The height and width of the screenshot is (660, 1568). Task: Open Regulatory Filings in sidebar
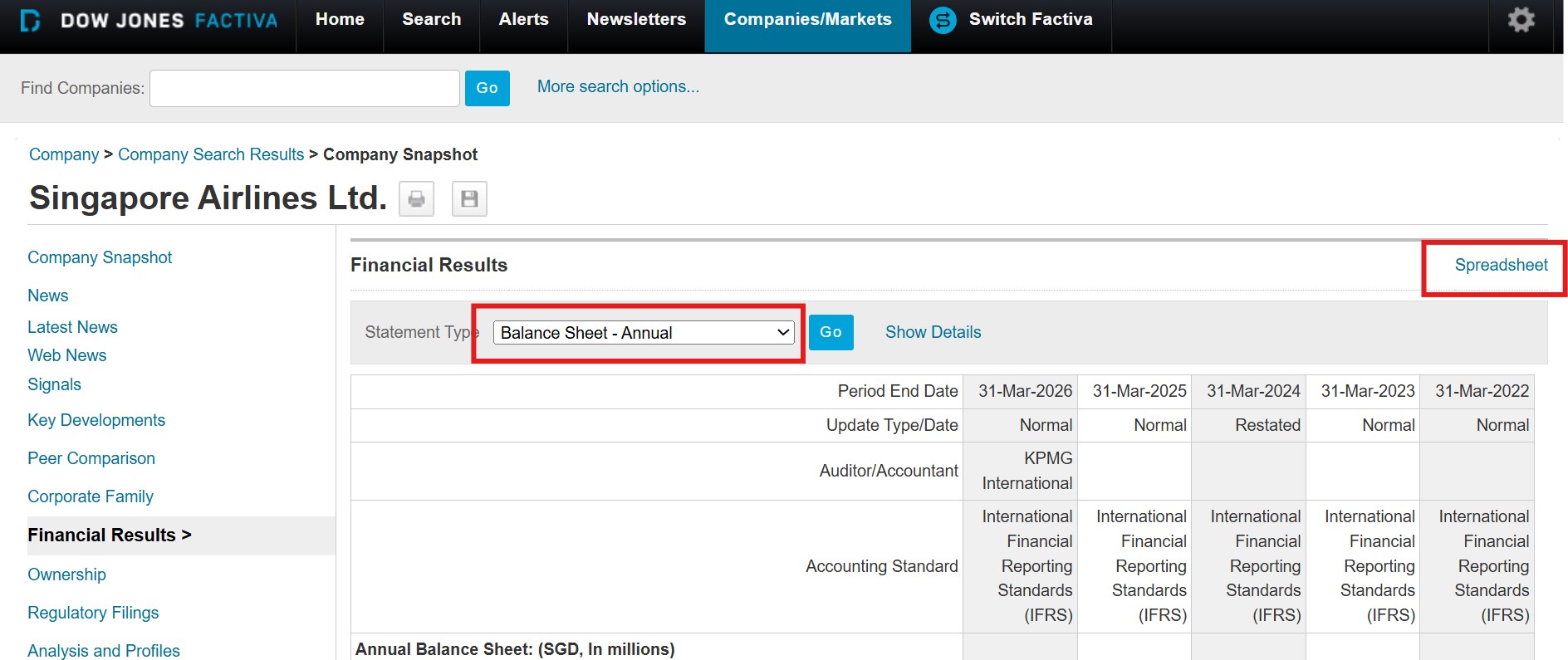[93, 613]
